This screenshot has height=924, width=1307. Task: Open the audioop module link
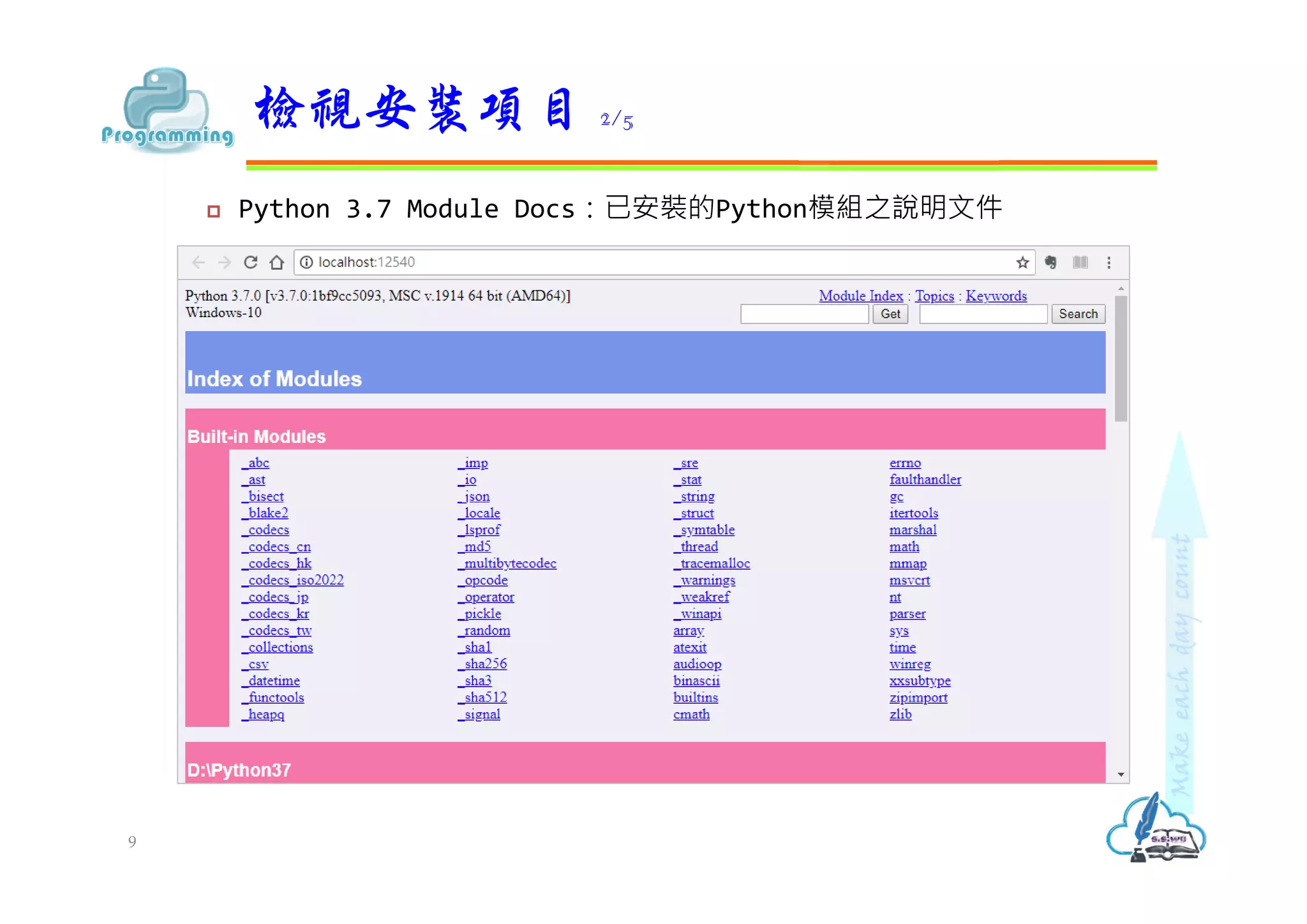click(x=698, y=664)
